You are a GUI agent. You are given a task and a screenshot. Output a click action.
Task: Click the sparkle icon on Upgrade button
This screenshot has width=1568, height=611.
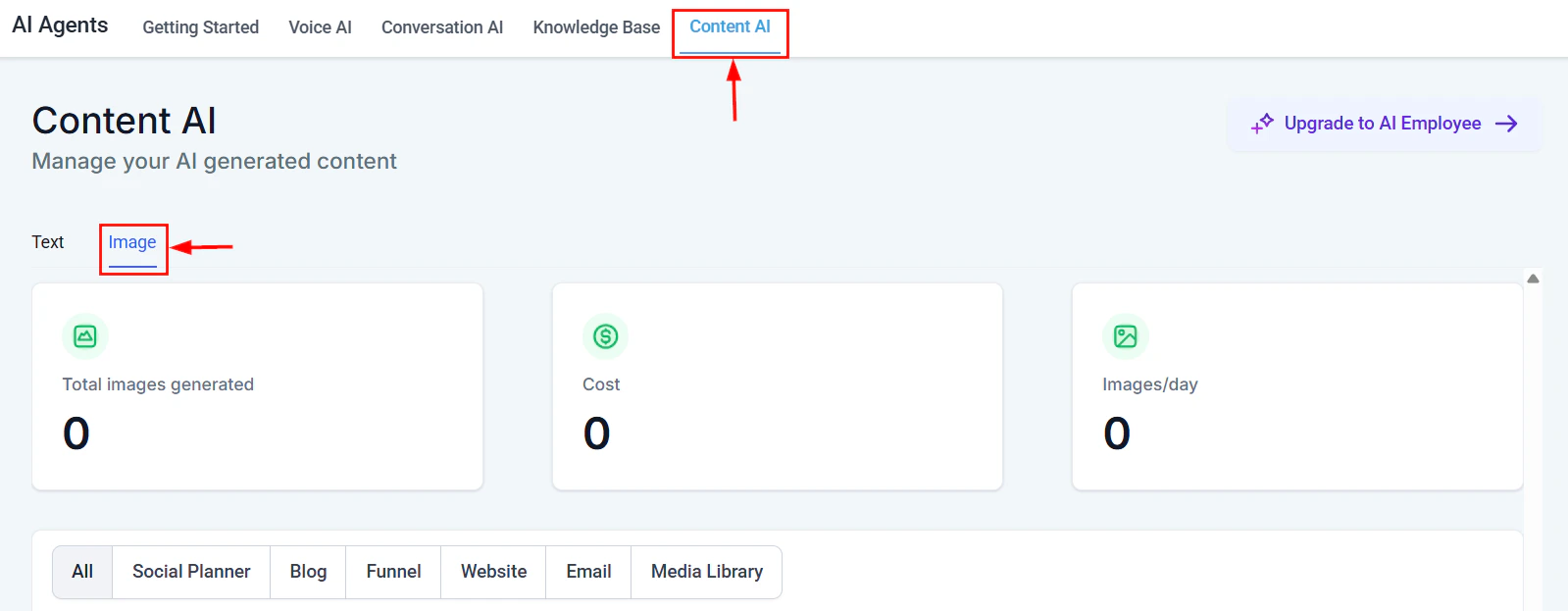click(x=1263, y=124)
